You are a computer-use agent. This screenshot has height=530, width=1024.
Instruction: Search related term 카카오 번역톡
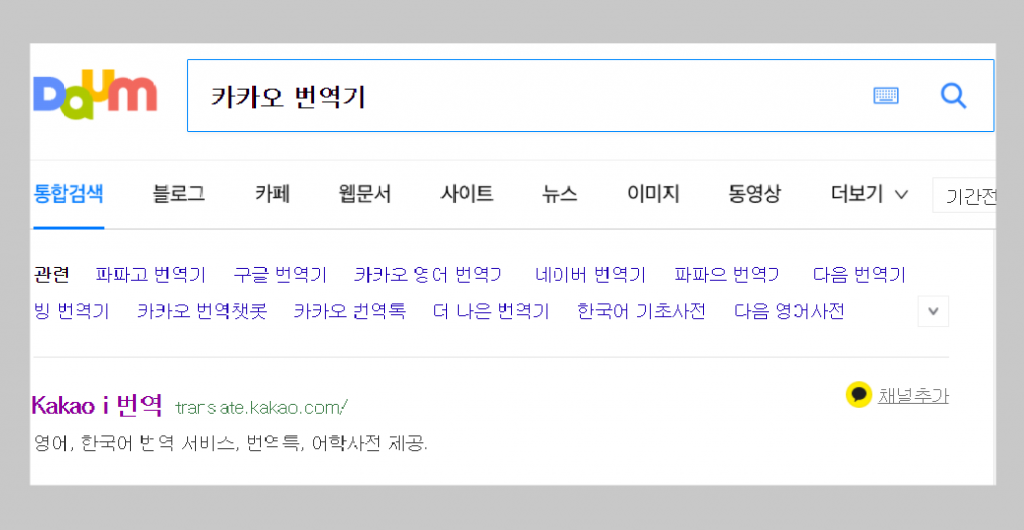point(350,311)
